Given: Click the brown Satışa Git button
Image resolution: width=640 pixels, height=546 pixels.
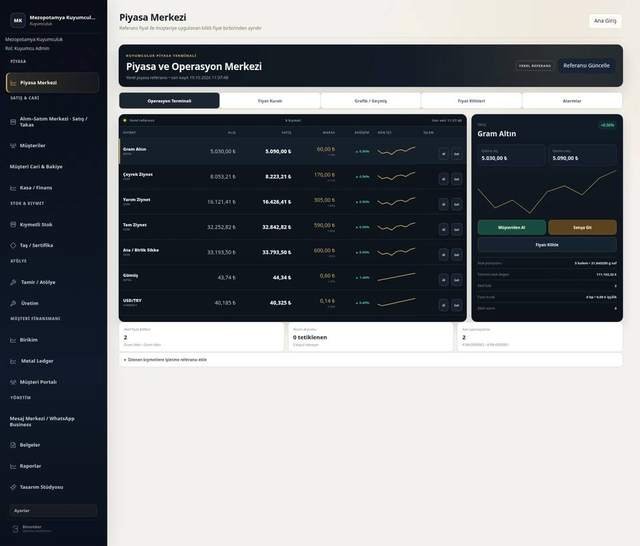Looking at the screenshot, I should pyautogui.click(x=582, y=227).
